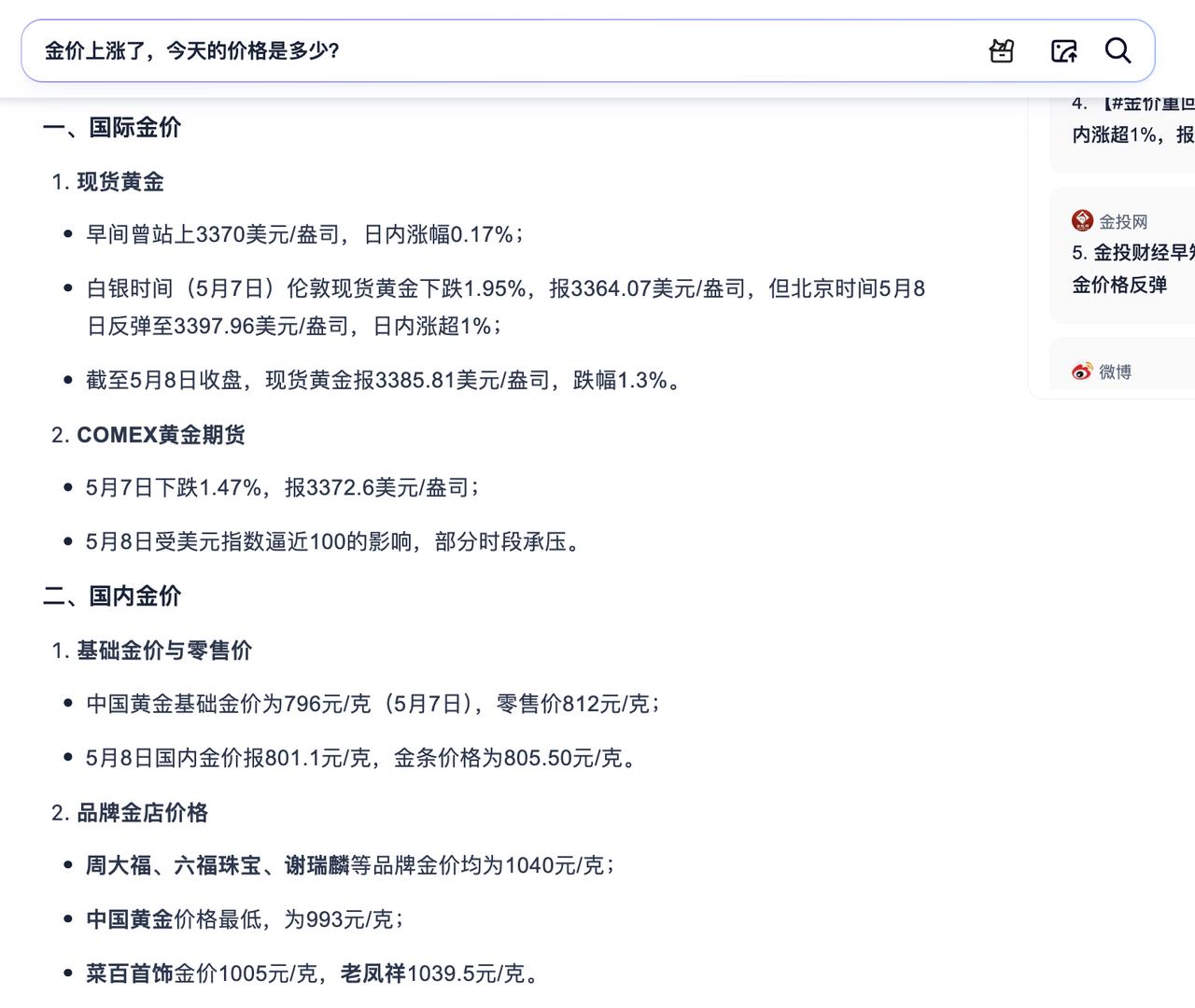Click the subheading COMEX黄金期货
1195x1008 pixels.
pyautogui.click(x=161, y=435)
